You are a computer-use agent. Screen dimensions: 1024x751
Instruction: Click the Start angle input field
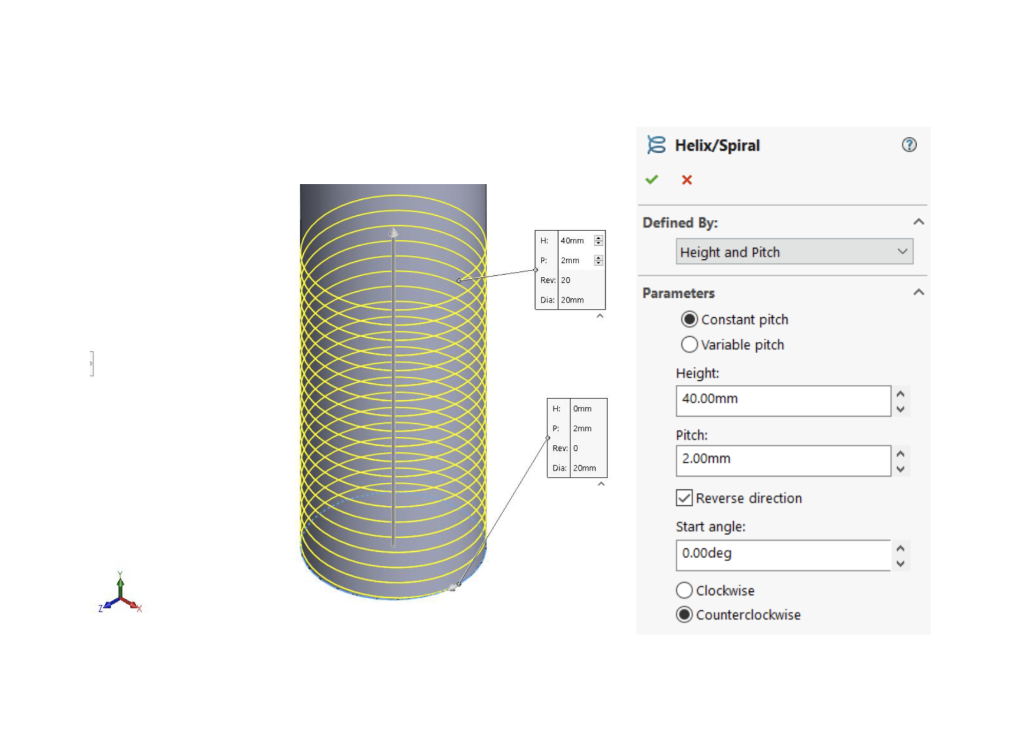[x=783, y=555]
